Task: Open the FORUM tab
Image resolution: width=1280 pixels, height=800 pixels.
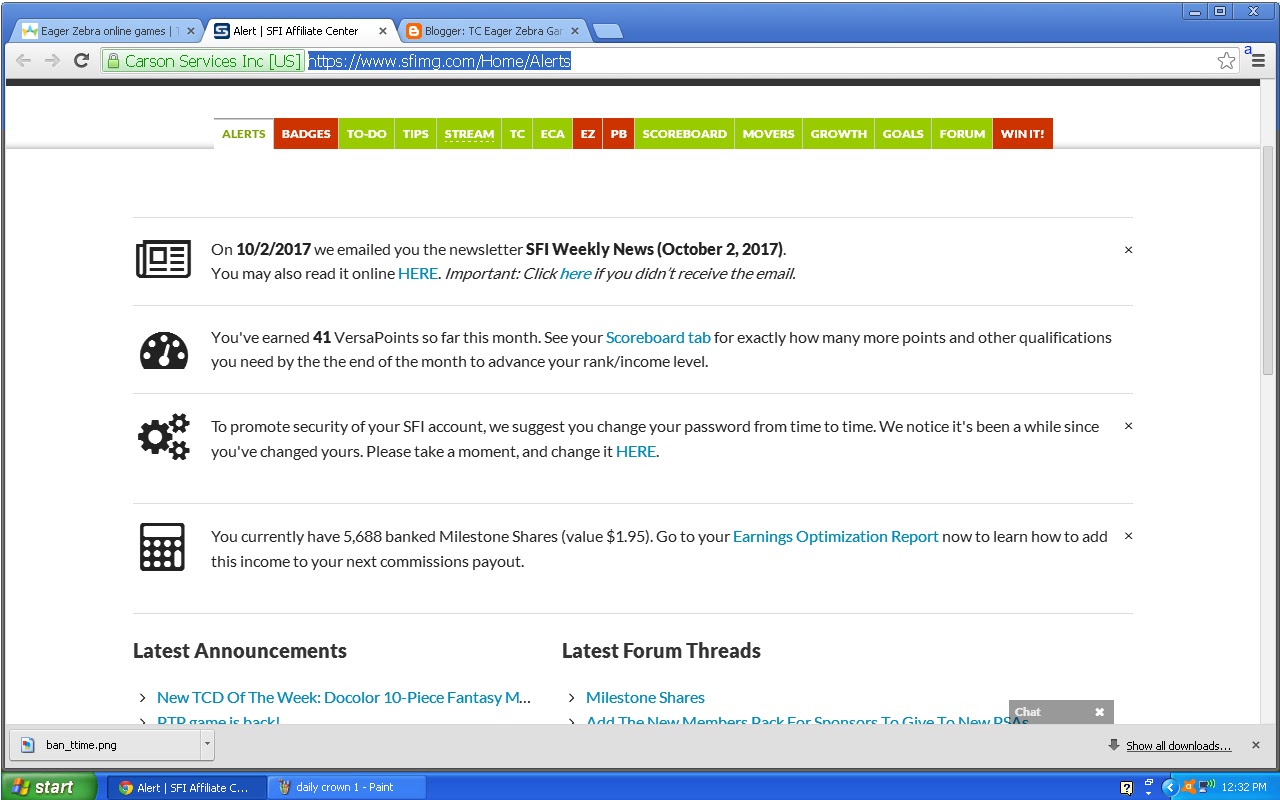Action: pos(962,134)
